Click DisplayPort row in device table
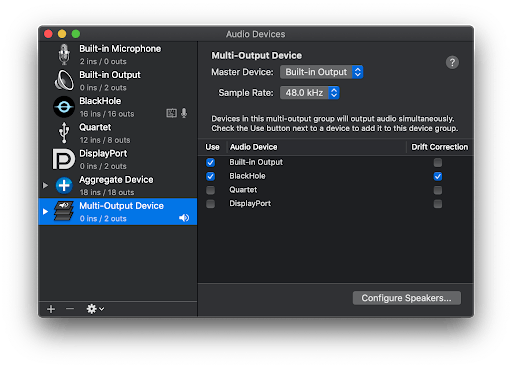The height and width of the screenshot is (368, 512). (x=336, y=204)
